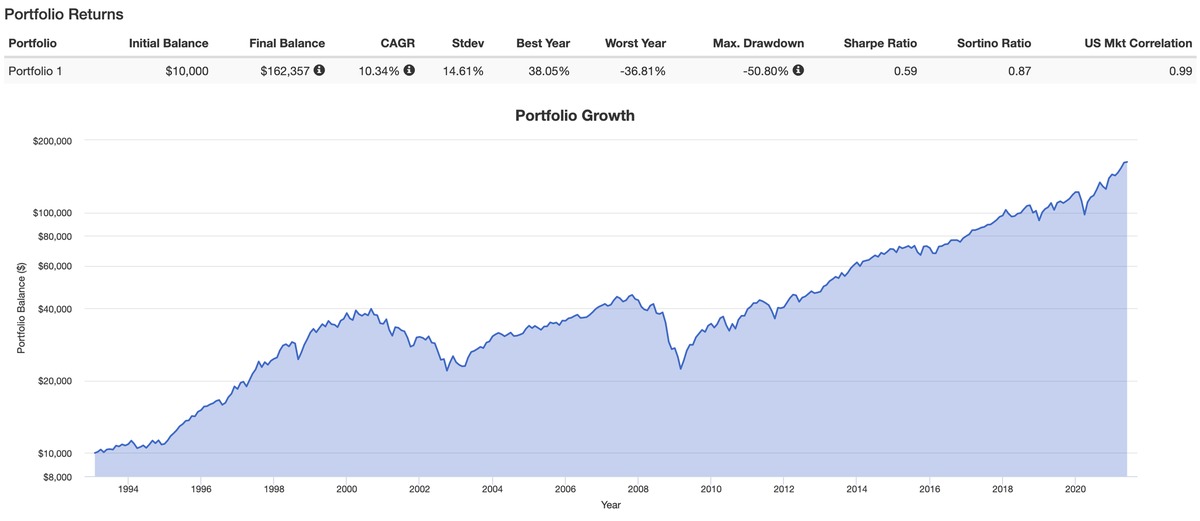Select the Sharpe Ratio column header
The image size is (1200, 521).
point(880,44)
